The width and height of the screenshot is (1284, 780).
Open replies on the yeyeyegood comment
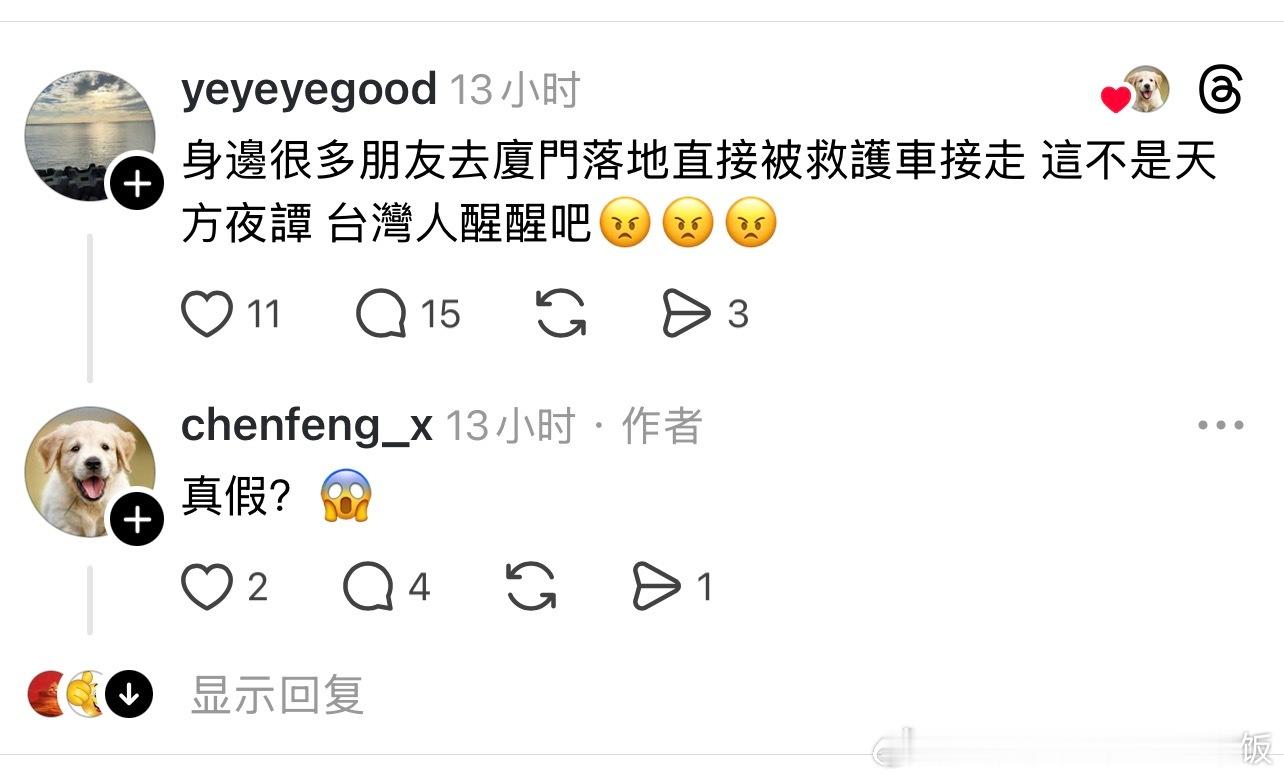381,314
